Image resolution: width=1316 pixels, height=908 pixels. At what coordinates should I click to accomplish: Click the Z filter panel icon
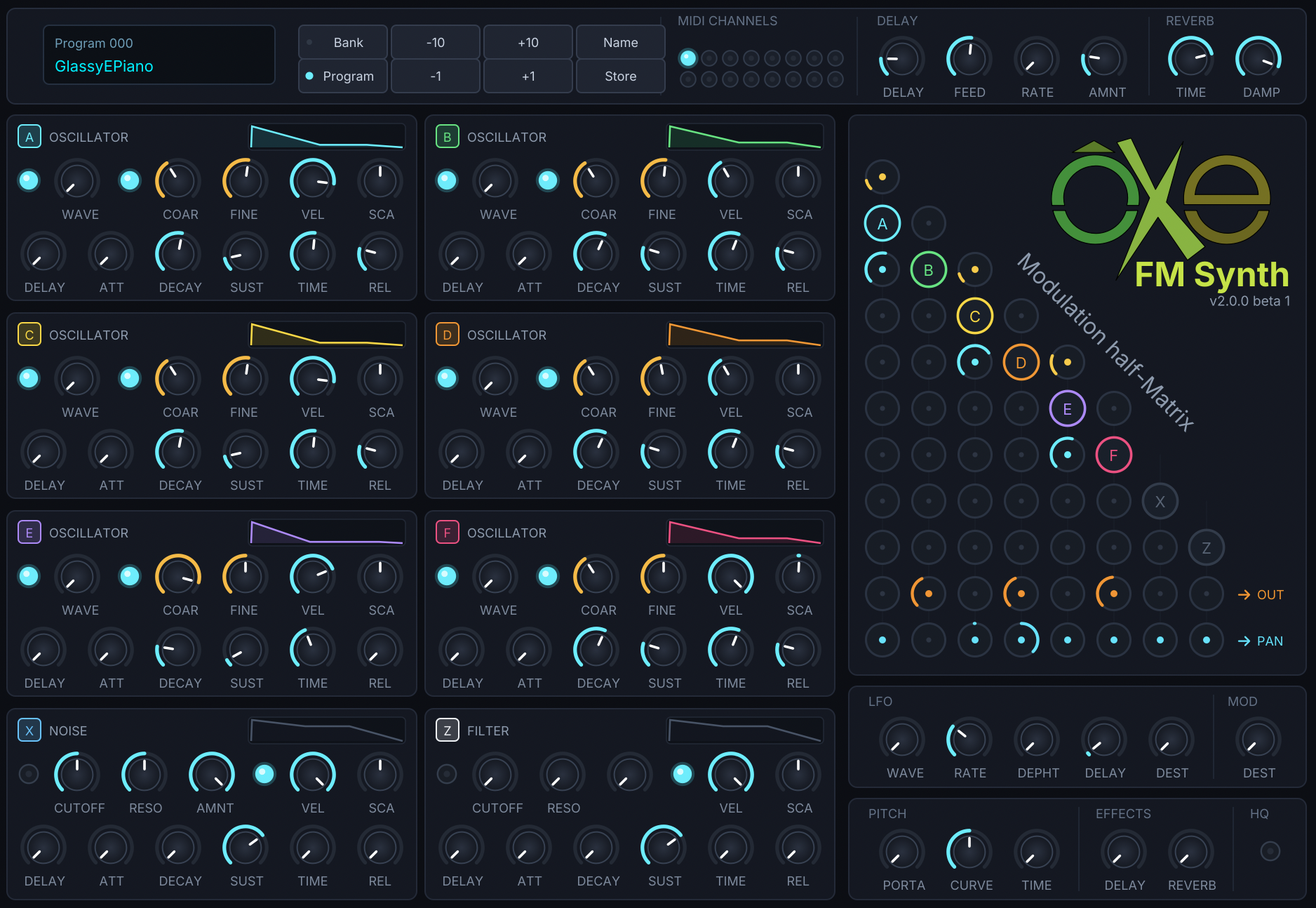(447, 730)
